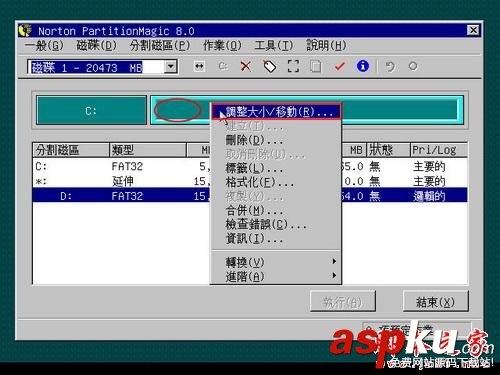Click the label tag toolbar icon
This screenshot has width=500, height=375.
[x=269, y=66]
